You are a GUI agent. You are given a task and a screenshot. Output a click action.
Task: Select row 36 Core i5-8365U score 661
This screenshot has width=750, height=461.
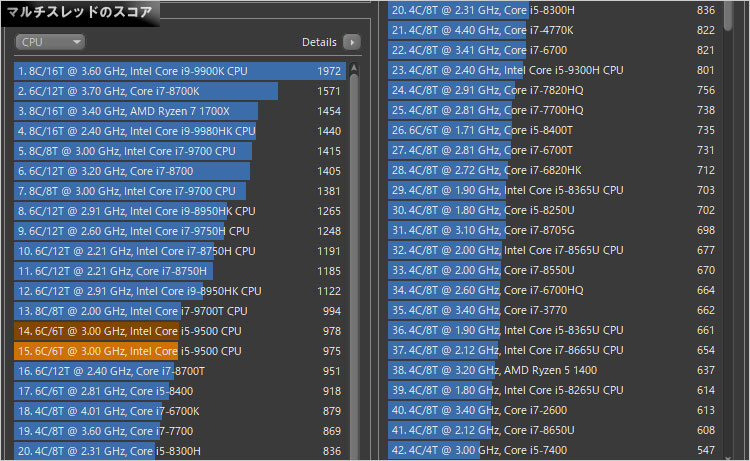(x=554, y=330)
